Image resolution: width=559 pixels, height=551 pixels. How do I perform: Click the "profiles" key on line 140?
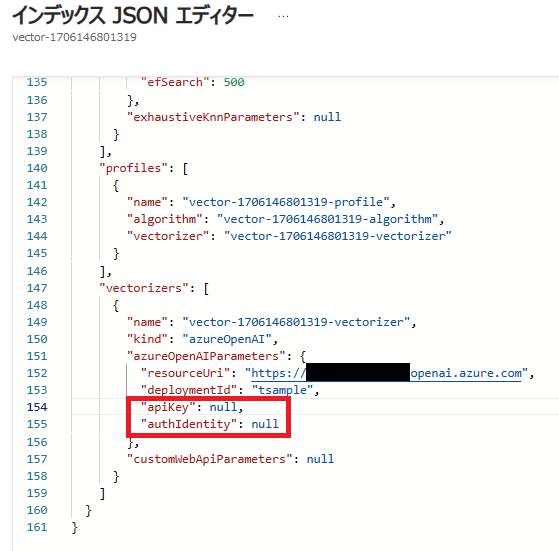[x=133, y=168]
